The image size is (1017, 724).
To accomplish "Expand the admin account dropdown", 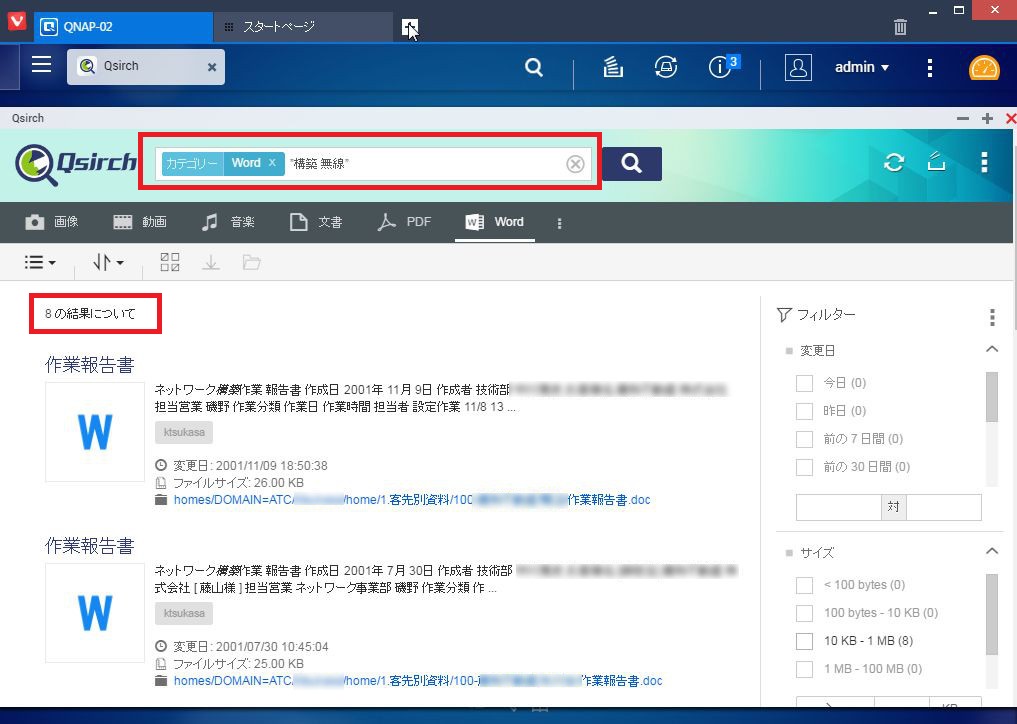I will (x=861, y=67).
